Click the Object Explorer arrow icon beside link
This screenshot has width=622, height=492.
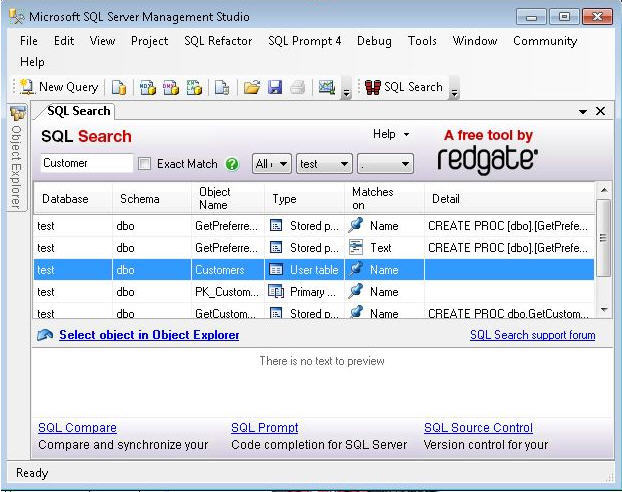[x=45, y=335]
